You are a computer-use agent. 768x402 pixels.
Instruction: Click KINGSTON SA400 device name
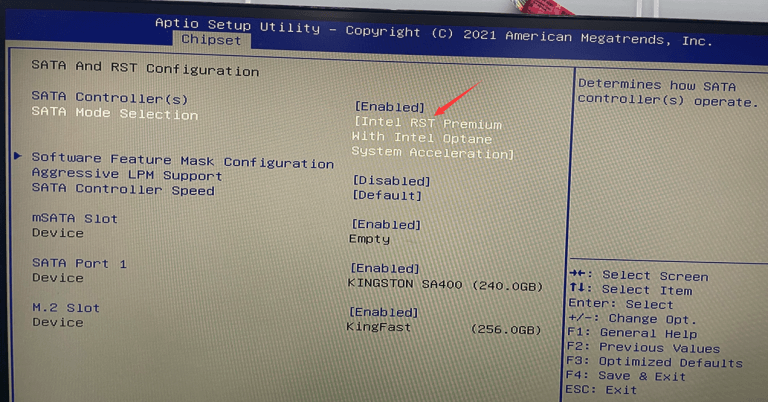pos(405,284)
